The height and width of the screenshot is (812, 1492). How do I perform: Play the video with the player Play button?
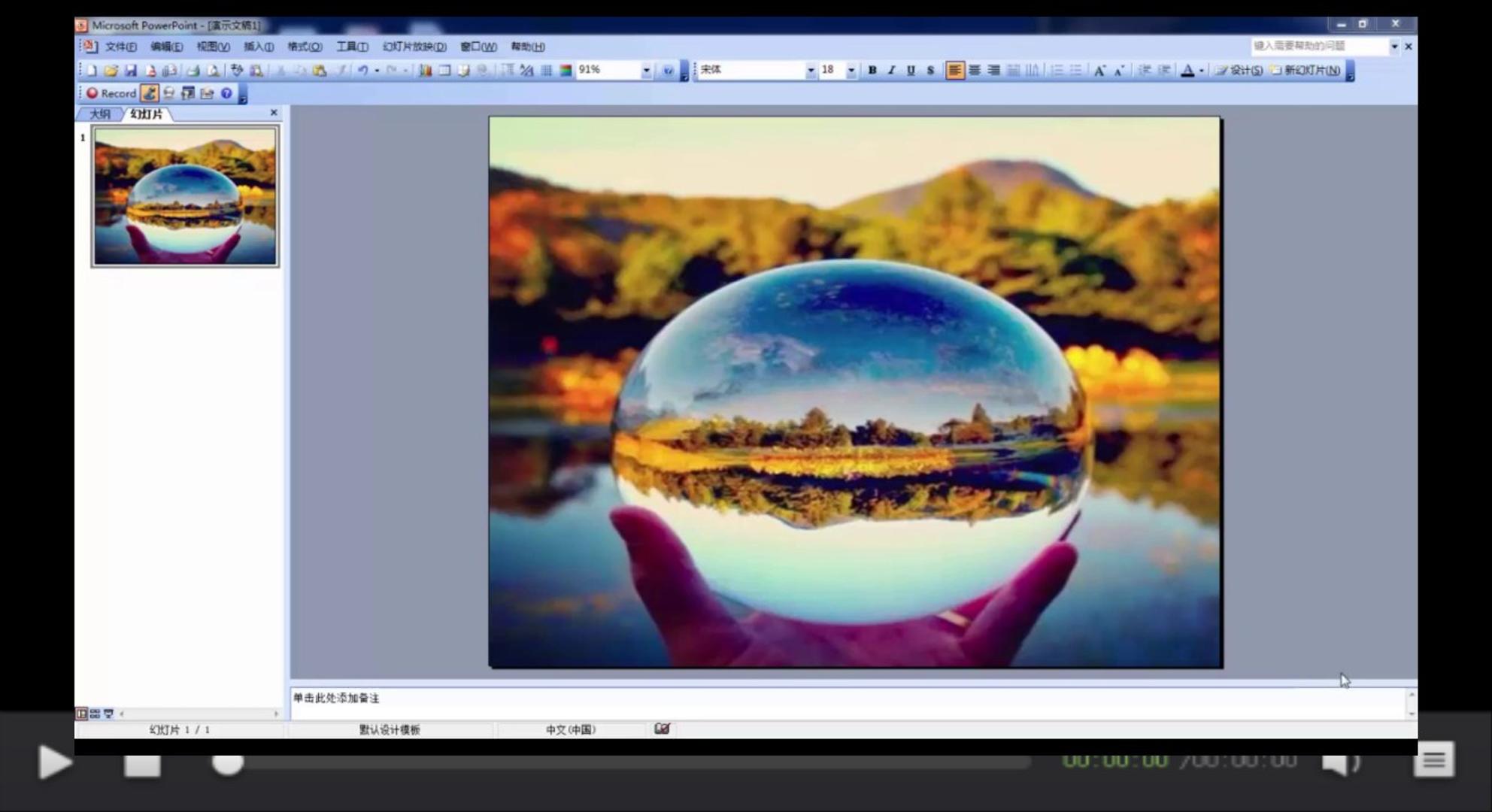pyautogui.click(x=55, y=762)
